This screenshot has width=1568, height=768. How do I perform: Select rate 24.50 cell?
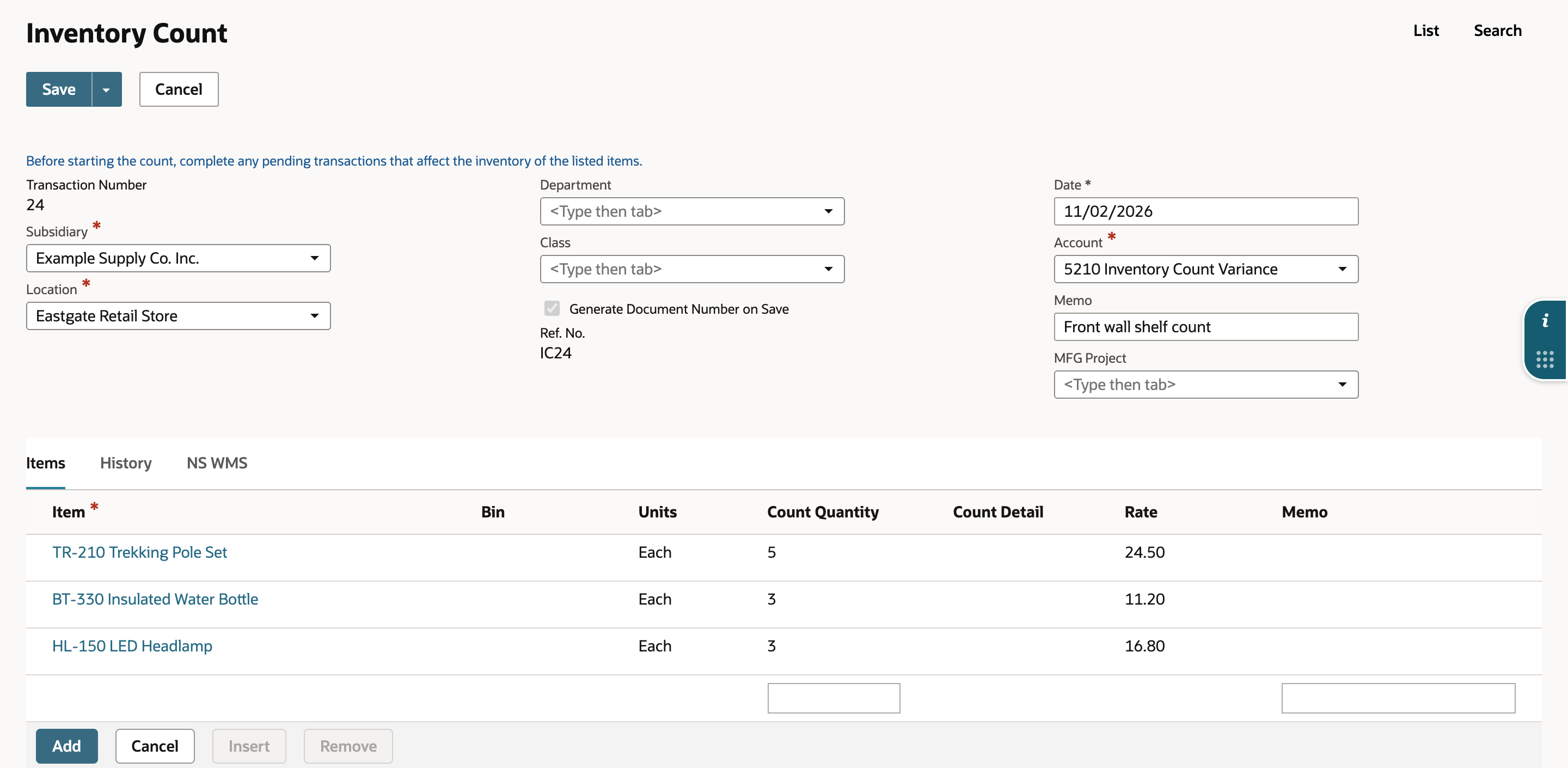pyautogui.click(x=1144, y=552)
